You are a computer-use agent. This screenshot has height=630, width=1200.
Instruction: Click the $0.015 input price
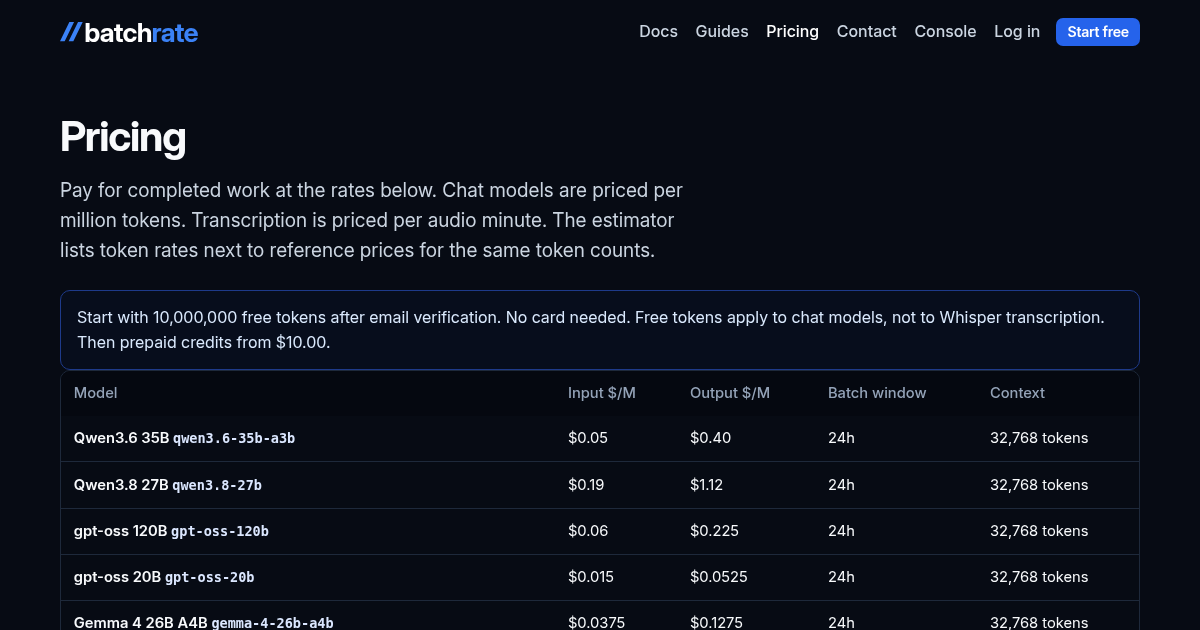pyautogui.click(x=591, y=577)
